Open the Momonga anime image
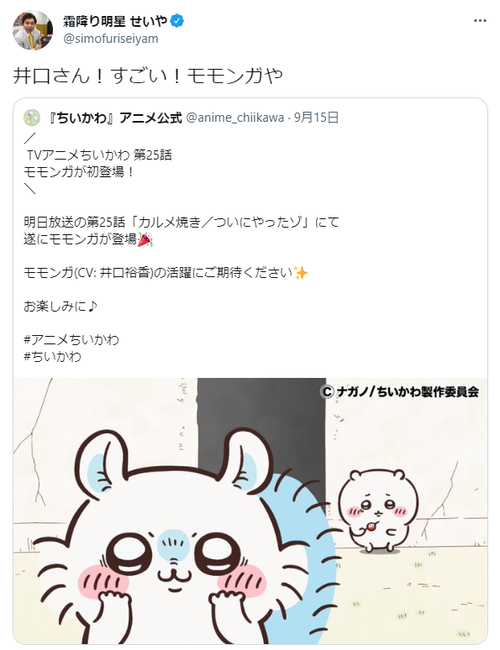 point(250,511)
